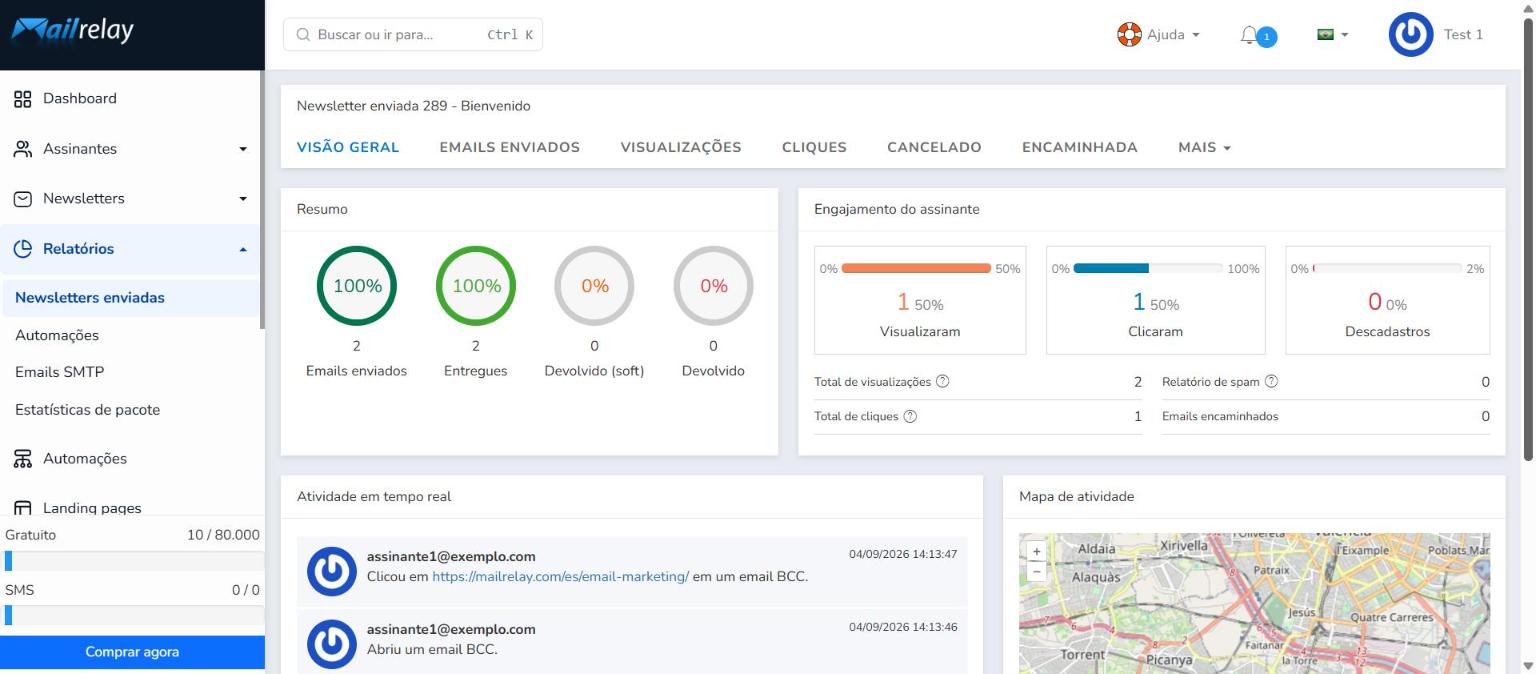
Task: Click help icon beside Relatório de spam
Action: point(1271,382)
